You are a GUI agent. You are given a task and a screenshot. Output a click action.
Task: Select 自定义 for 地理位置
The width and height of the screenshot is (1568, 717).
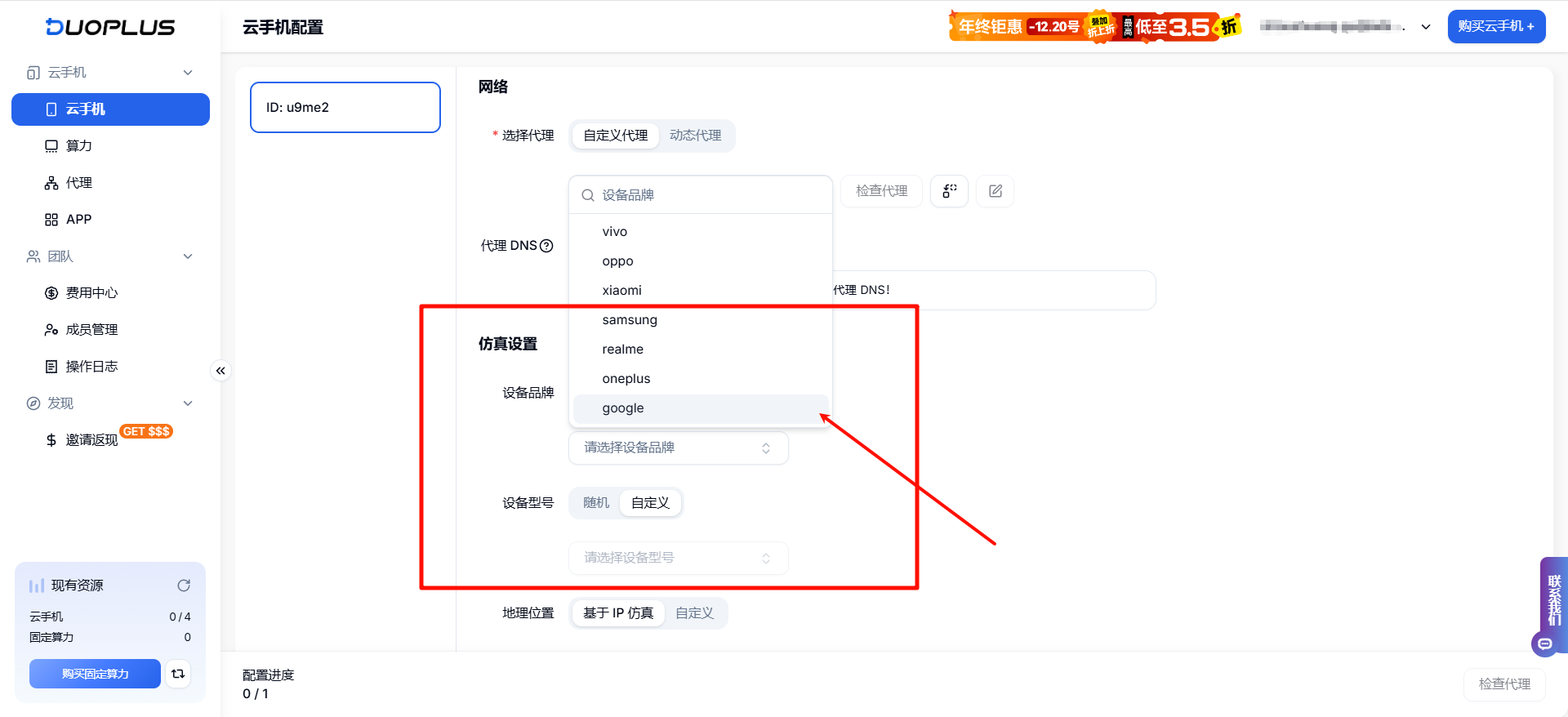pos(695,613)
